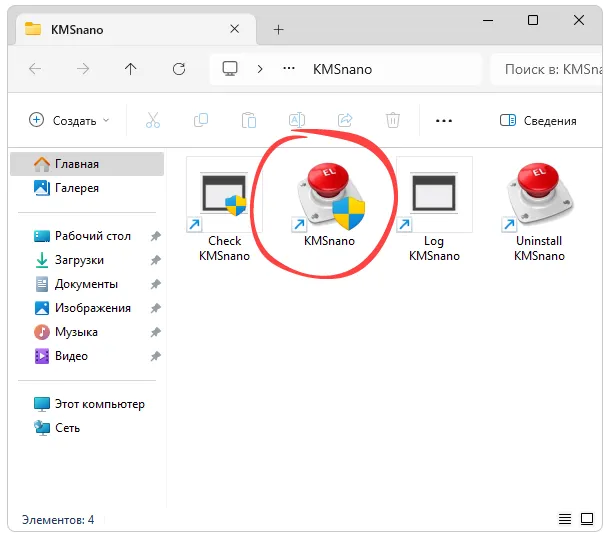607x538 pixels.
Task: Select the Uninstall KMSnano shortcut
Action: [x=539, y=210]
